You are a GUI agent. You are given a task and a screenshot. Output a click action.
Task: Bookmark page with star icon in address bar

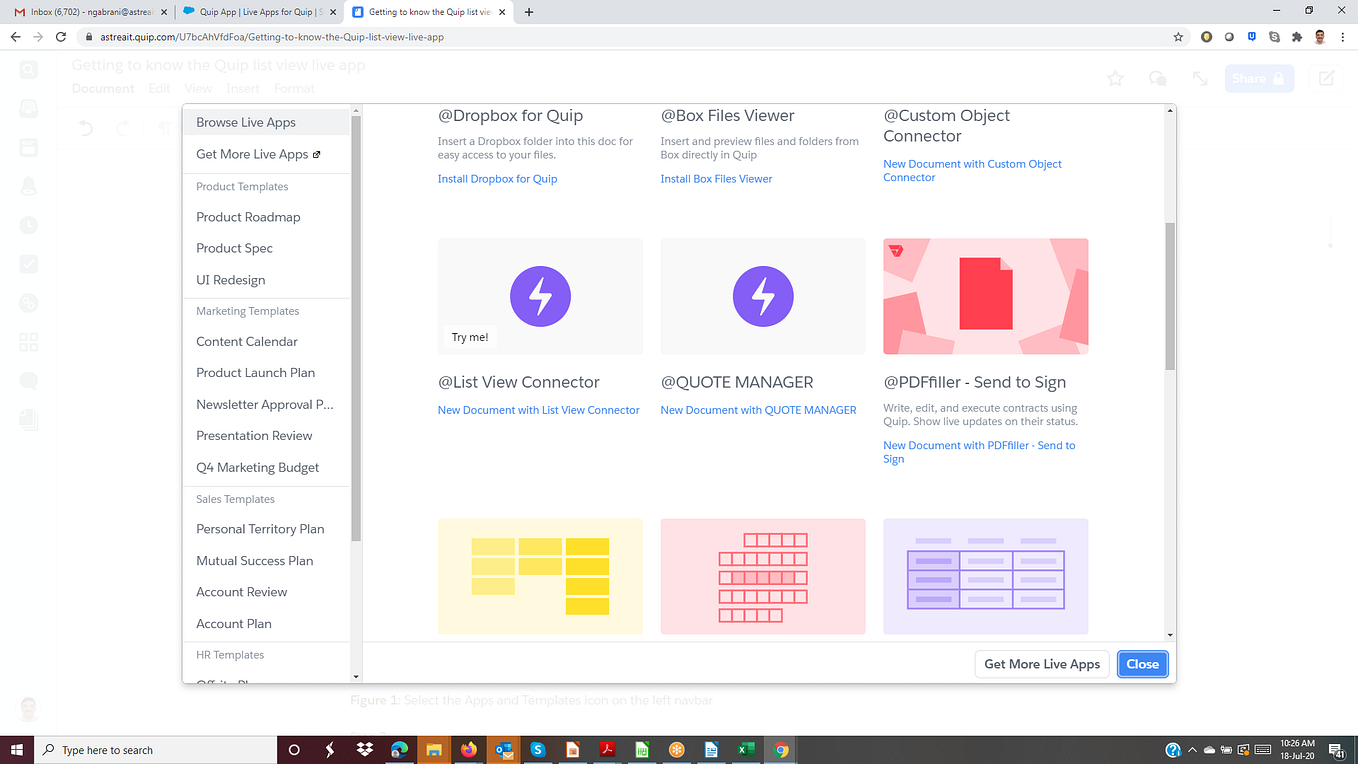[1179, 37]
